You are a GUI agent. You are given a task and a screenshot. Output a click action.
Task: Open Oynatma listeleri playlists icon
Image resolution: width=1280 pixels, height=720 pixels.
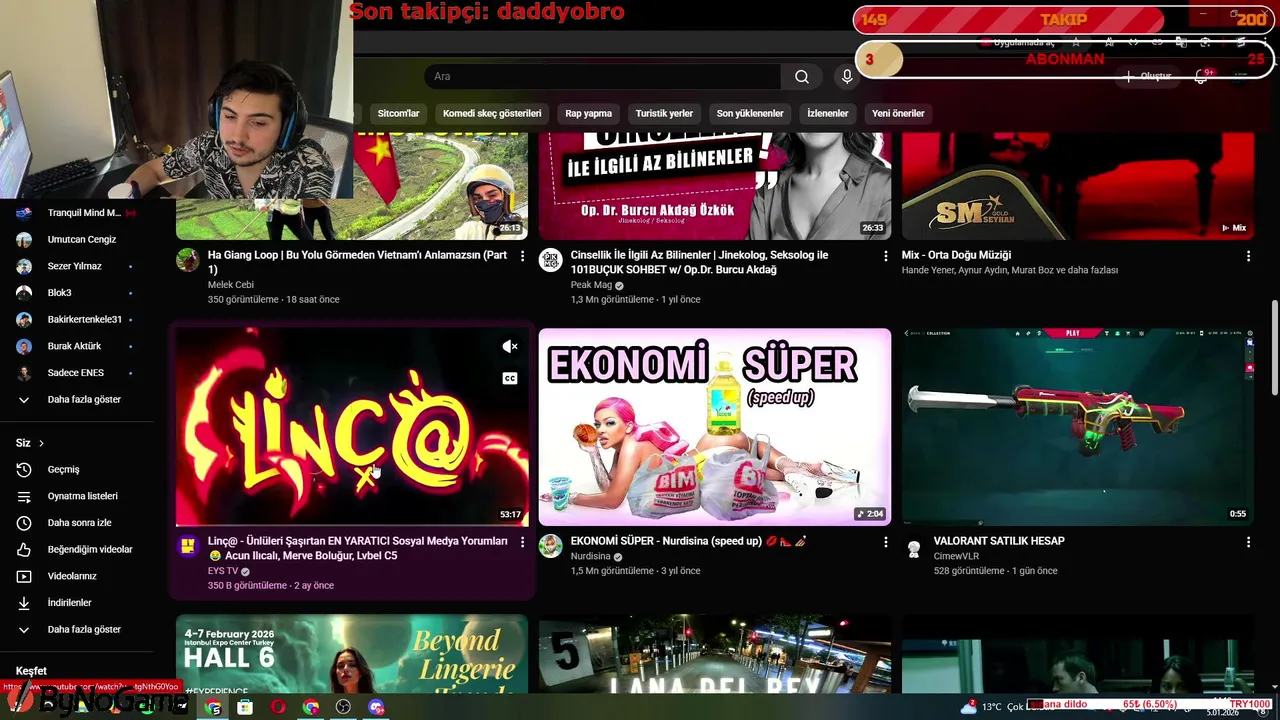pos(24,496)
